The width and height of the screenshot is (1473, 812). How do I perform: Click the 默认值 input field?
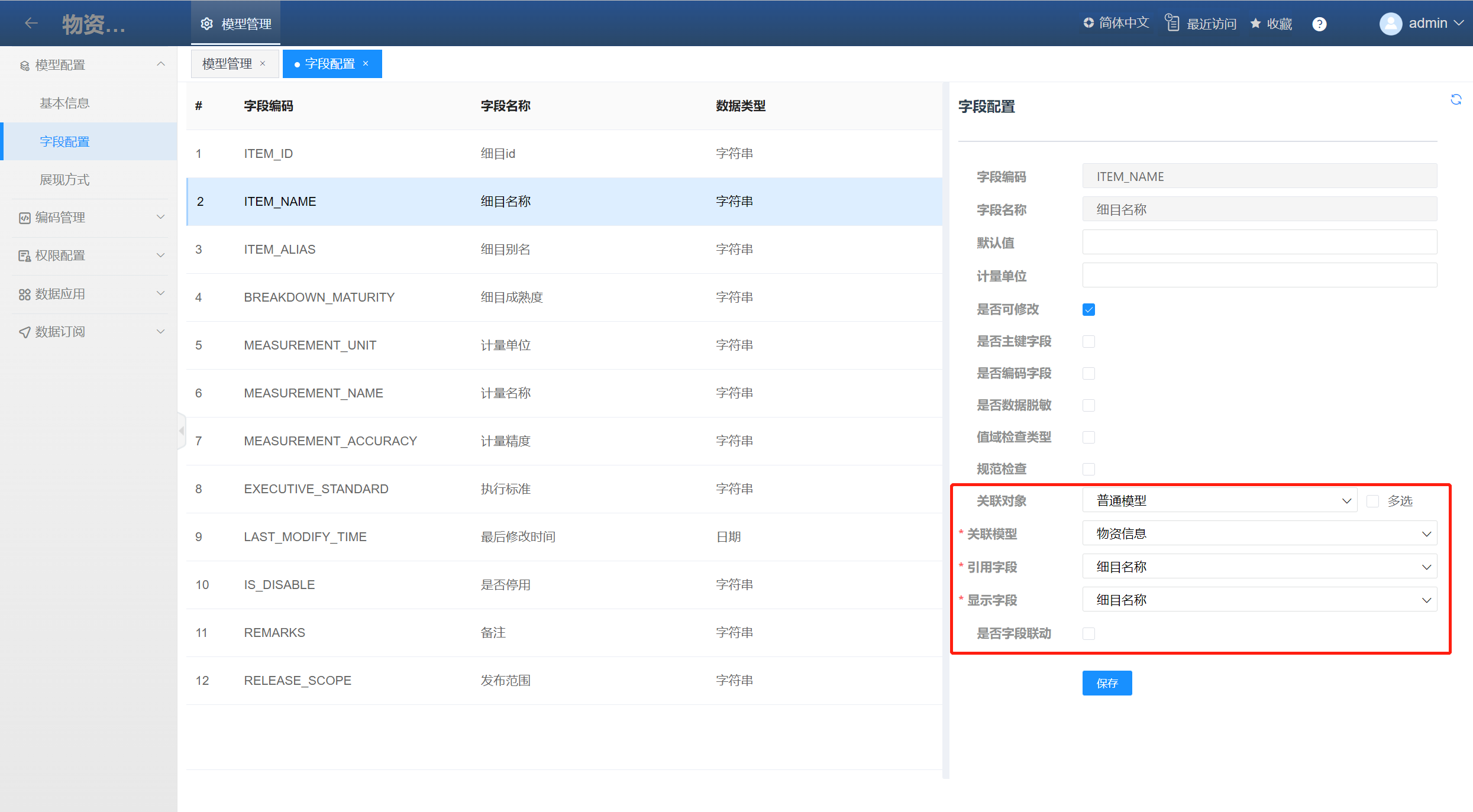[x=1259, y=242]
